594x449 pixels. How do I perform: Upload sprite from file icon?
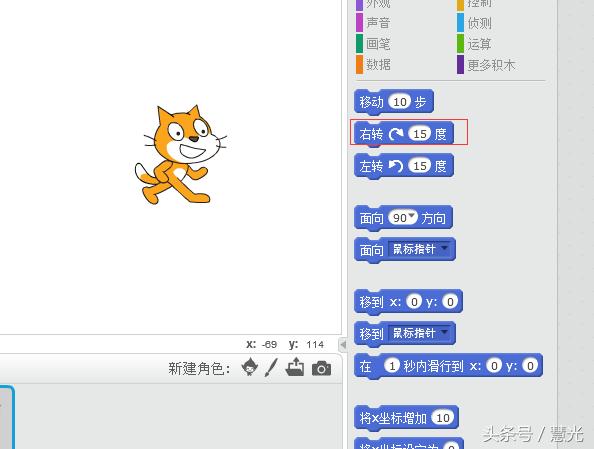pyautogui.click(x=295, y=367)
